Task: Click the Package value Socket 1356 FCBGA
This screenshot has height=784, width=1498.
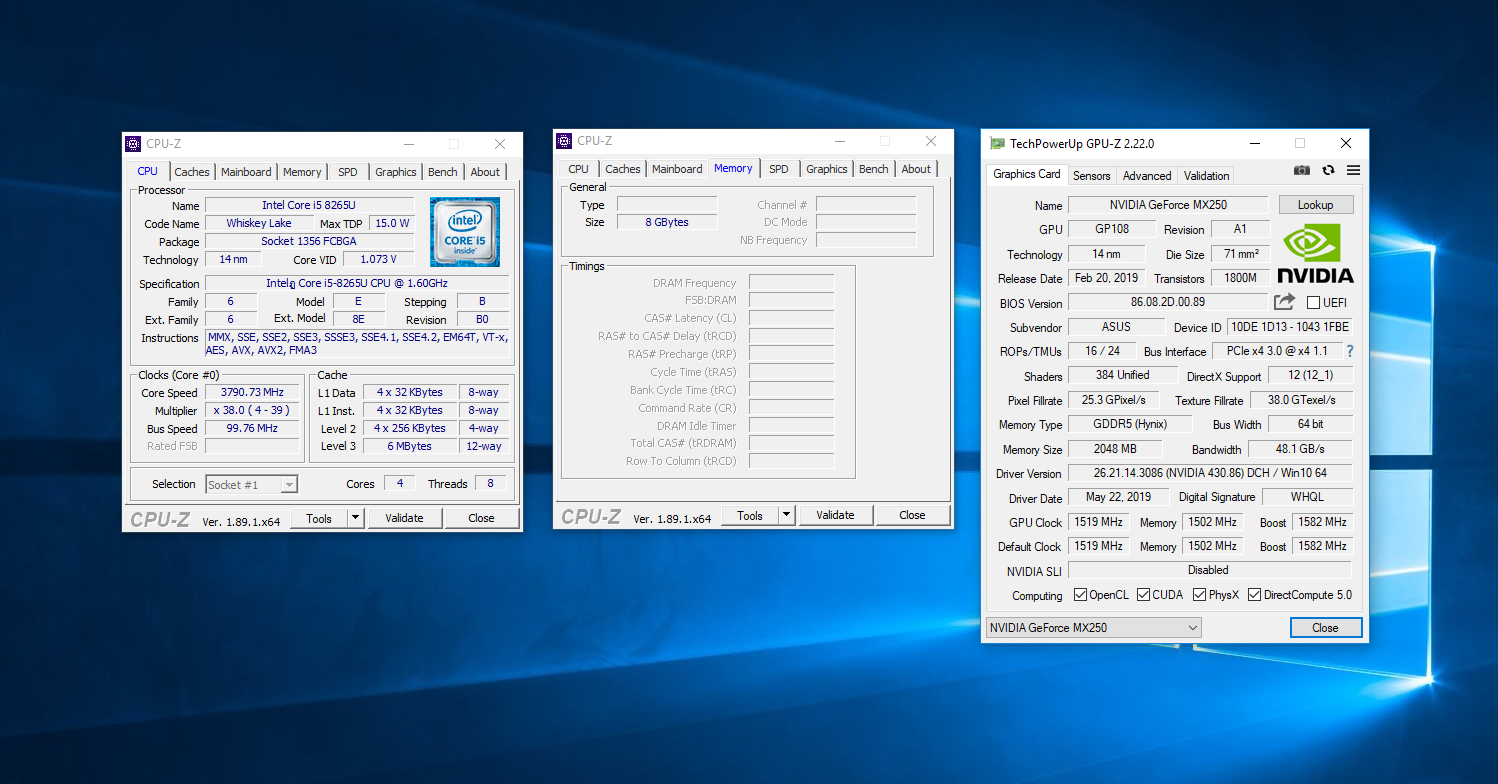Action: pos(309,241)
